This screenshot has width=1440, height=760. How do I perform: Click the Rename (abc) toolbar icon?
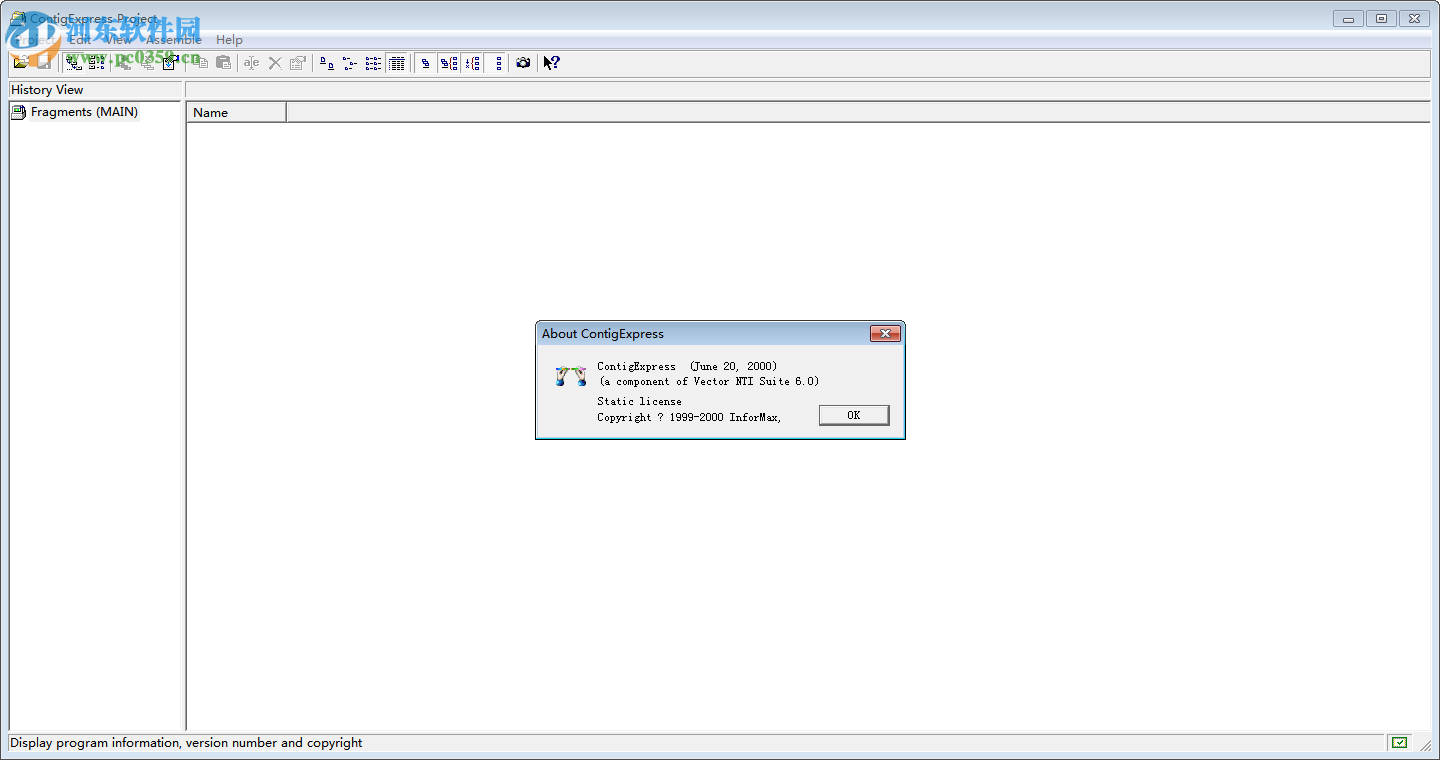pos(252,62)
